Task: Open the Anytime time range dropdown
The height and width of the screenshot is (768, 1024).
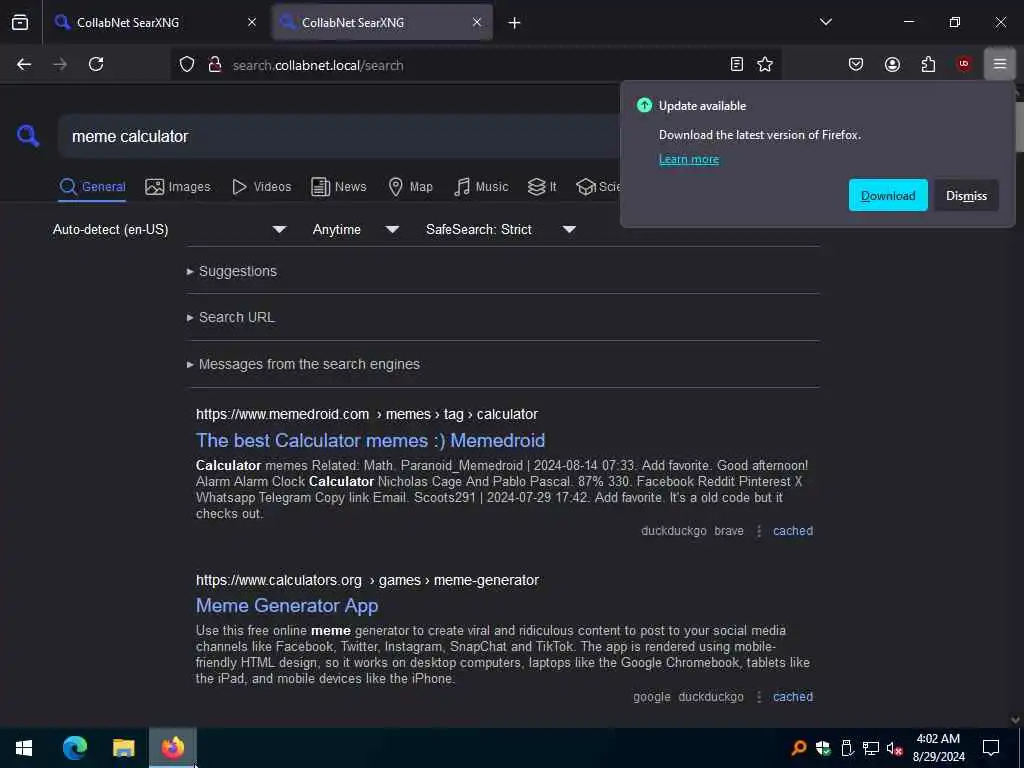Action: tap(356, 229)
